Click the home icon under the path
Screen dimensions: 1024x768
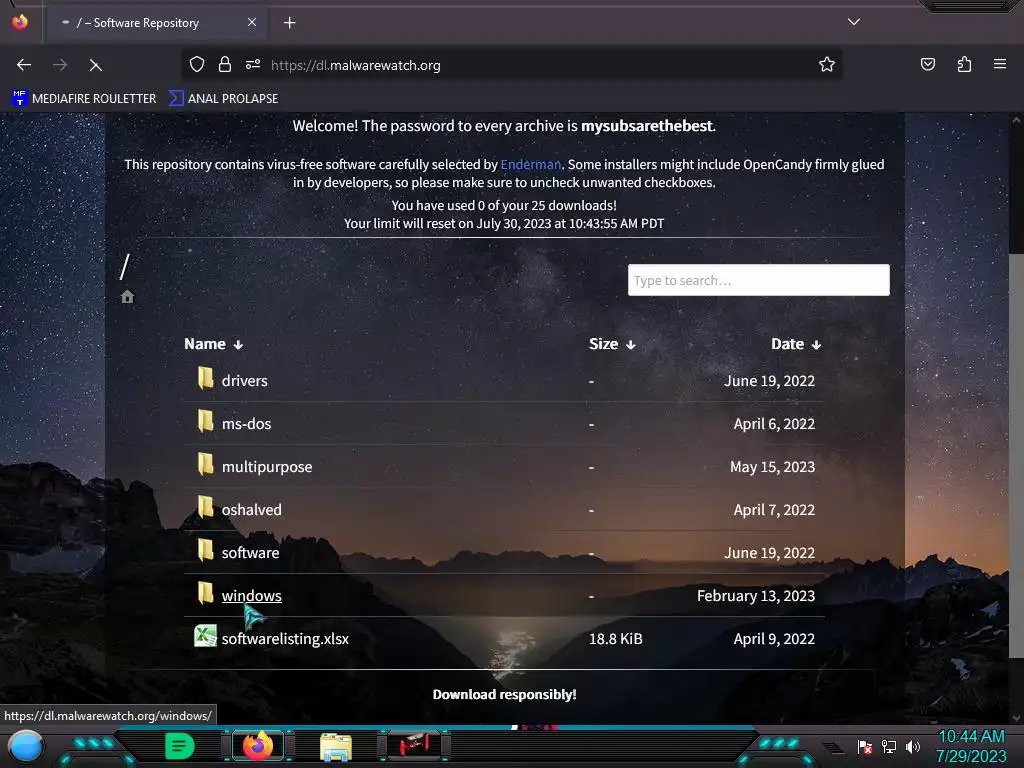pos(127,296)
